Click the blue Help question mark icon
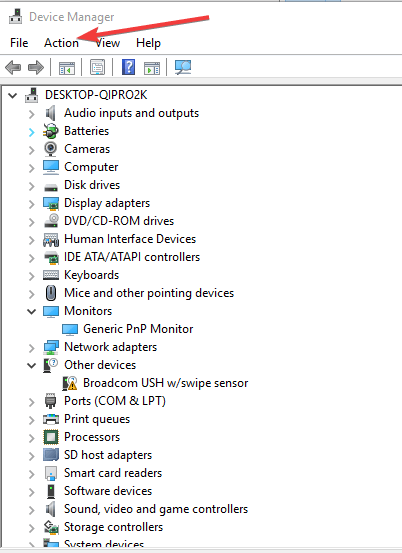Image resolution: width=402 pixels, height=553 pixels. point(128,67)
